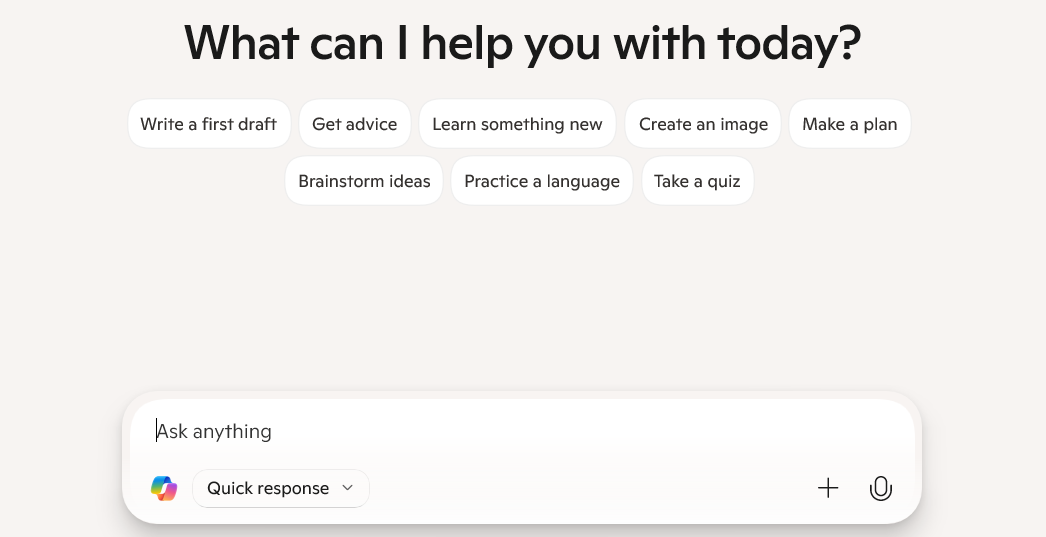This screenshot has width=1046, height=537.
Task: Choose the "Brainstorm ideas" chip
Action: 364,181
